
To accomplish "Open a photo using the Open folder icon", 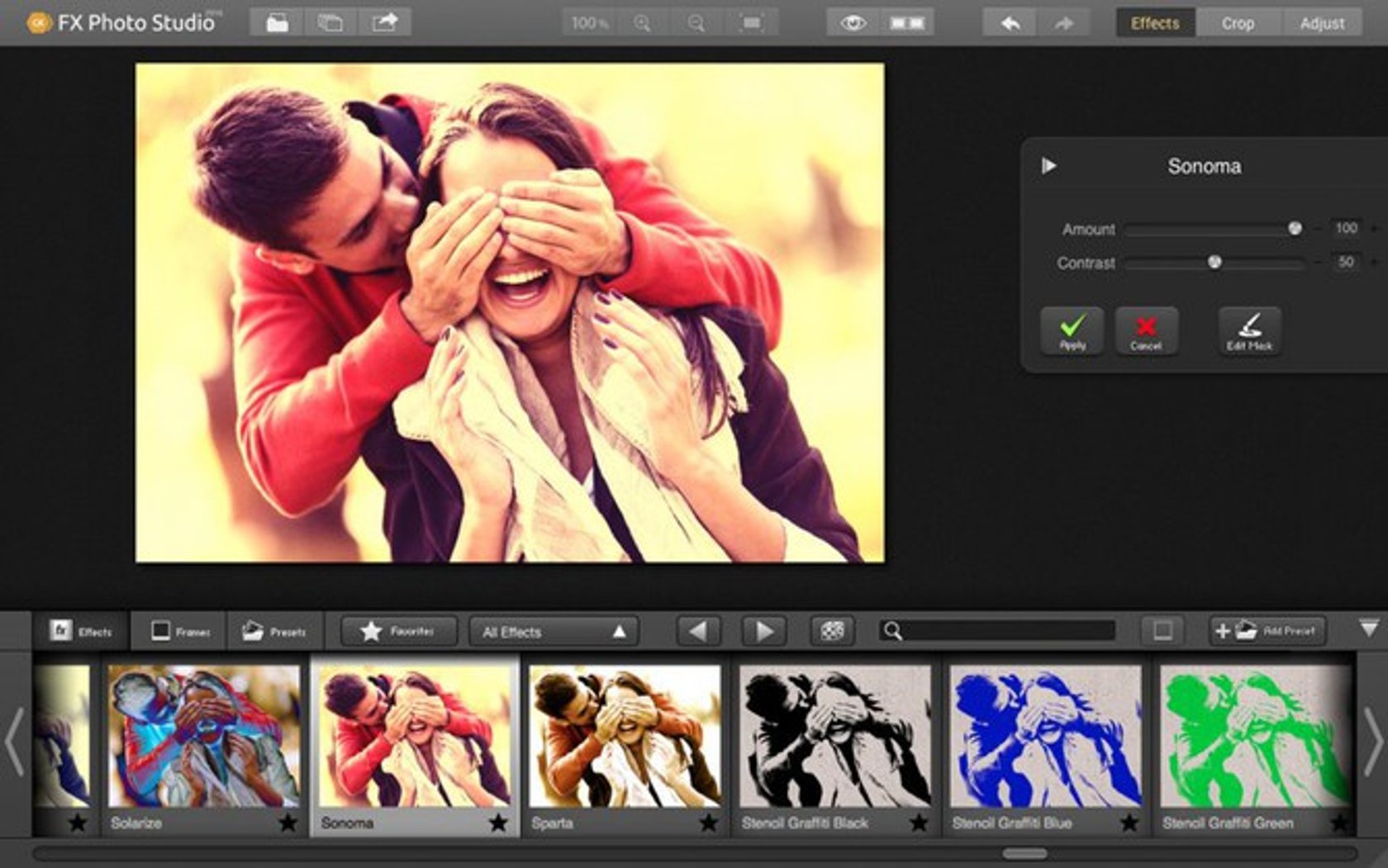I will click(278, 22).
